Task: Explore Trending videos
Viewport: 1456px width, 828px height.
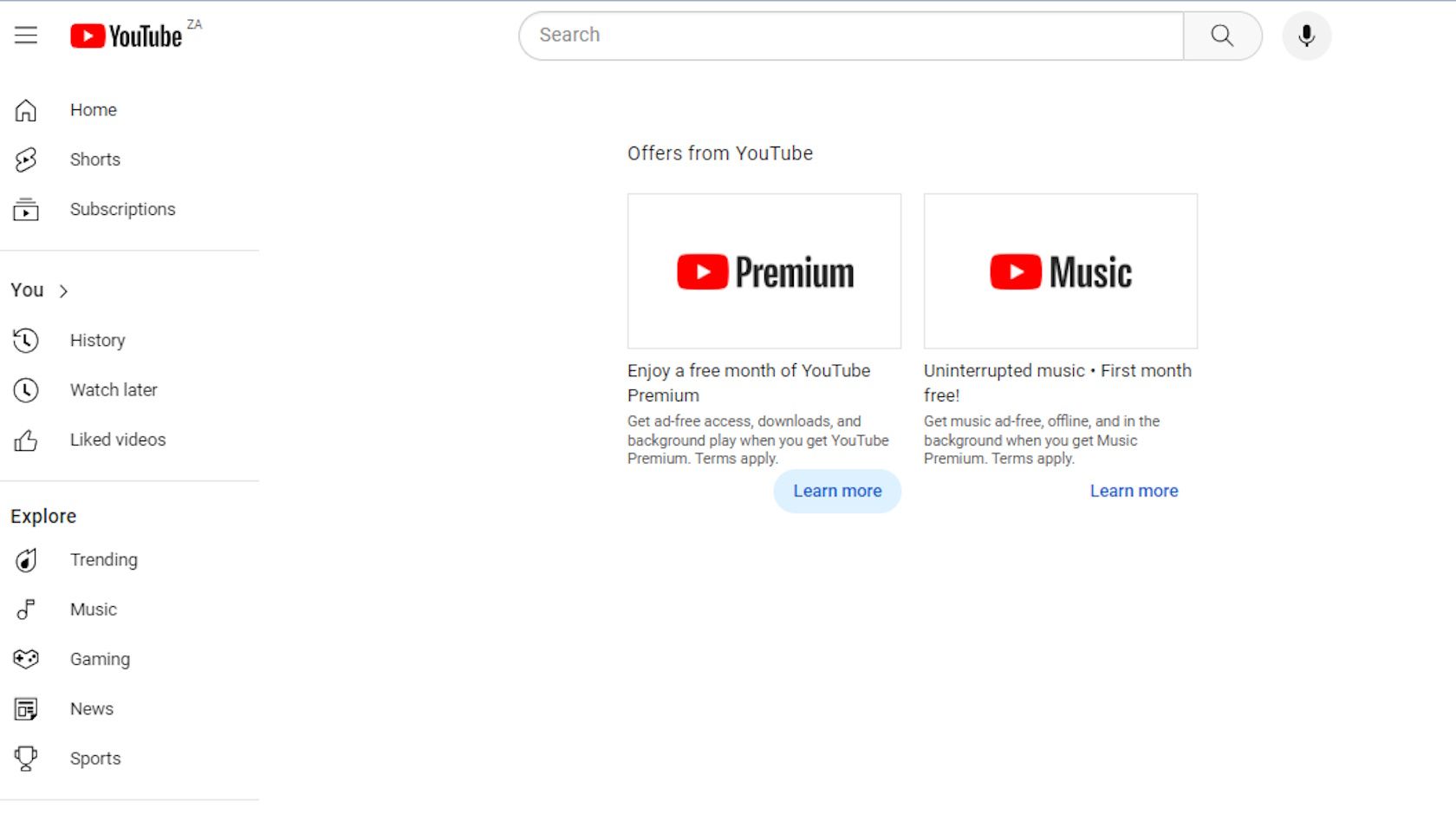Action: click(103, 559)
